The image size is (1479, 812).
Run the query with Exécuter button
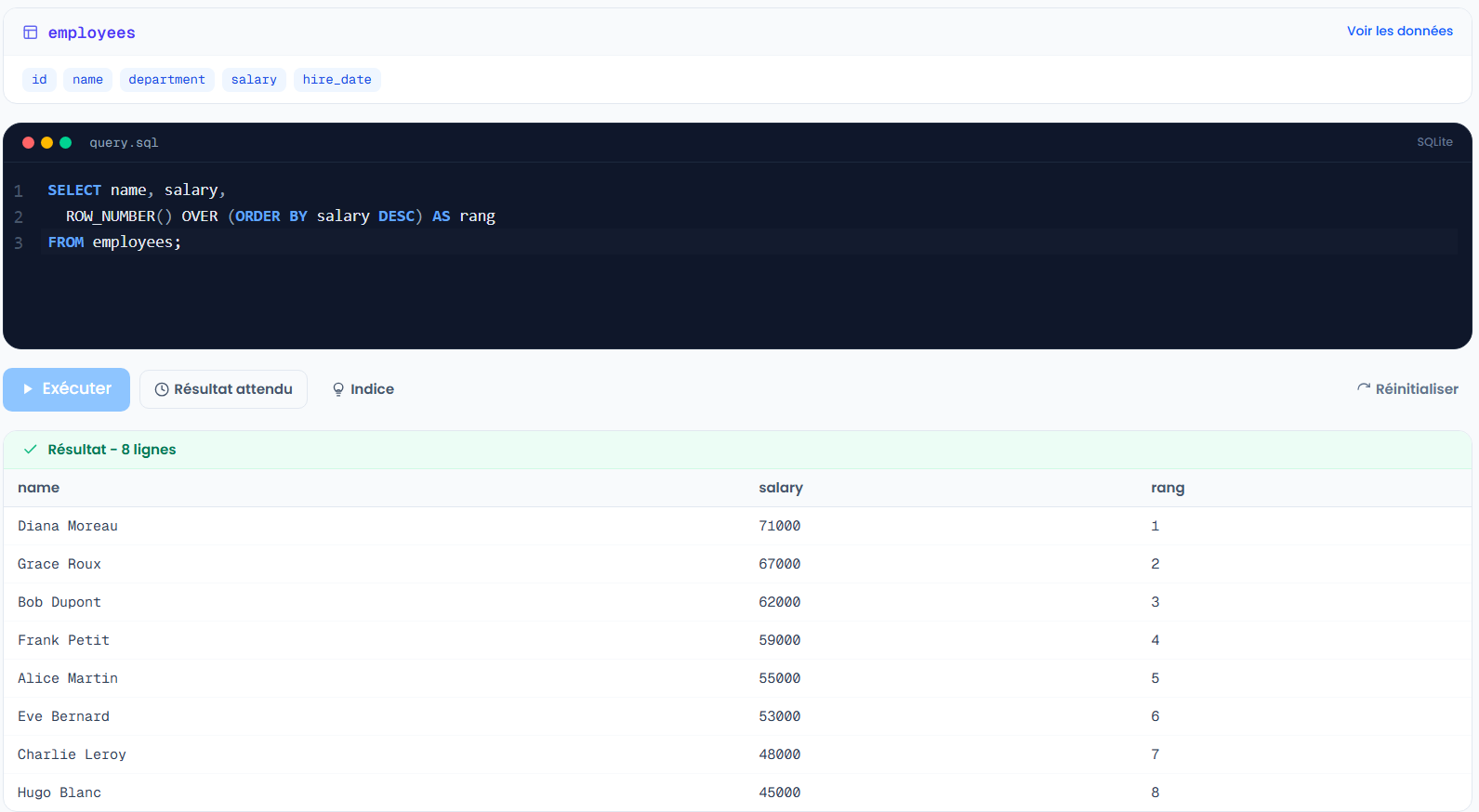(x=67, y=389)
